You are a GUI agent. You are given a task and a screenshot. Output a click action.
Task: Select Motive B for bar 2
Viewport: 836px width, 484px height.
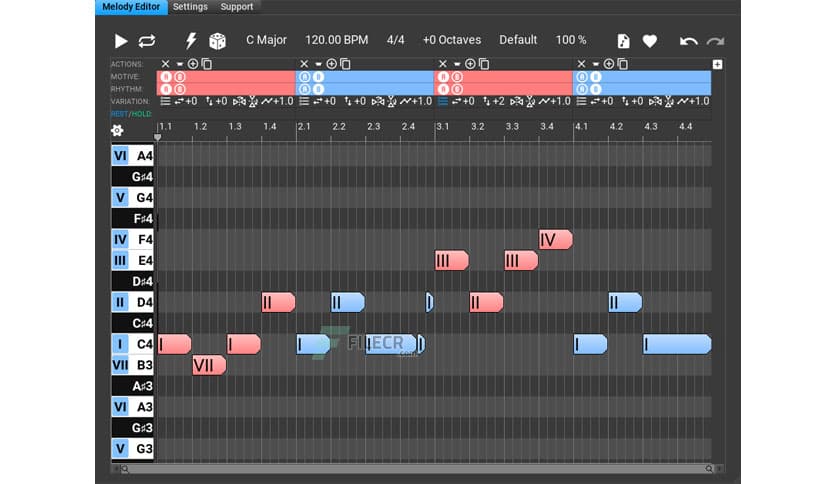318,77
